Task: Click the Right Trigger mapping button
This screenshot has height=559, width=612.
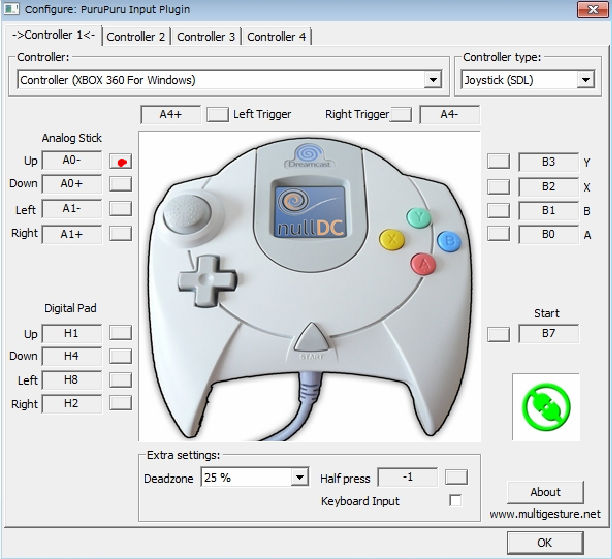Action: pyautogui.click(x=401, y=115)
